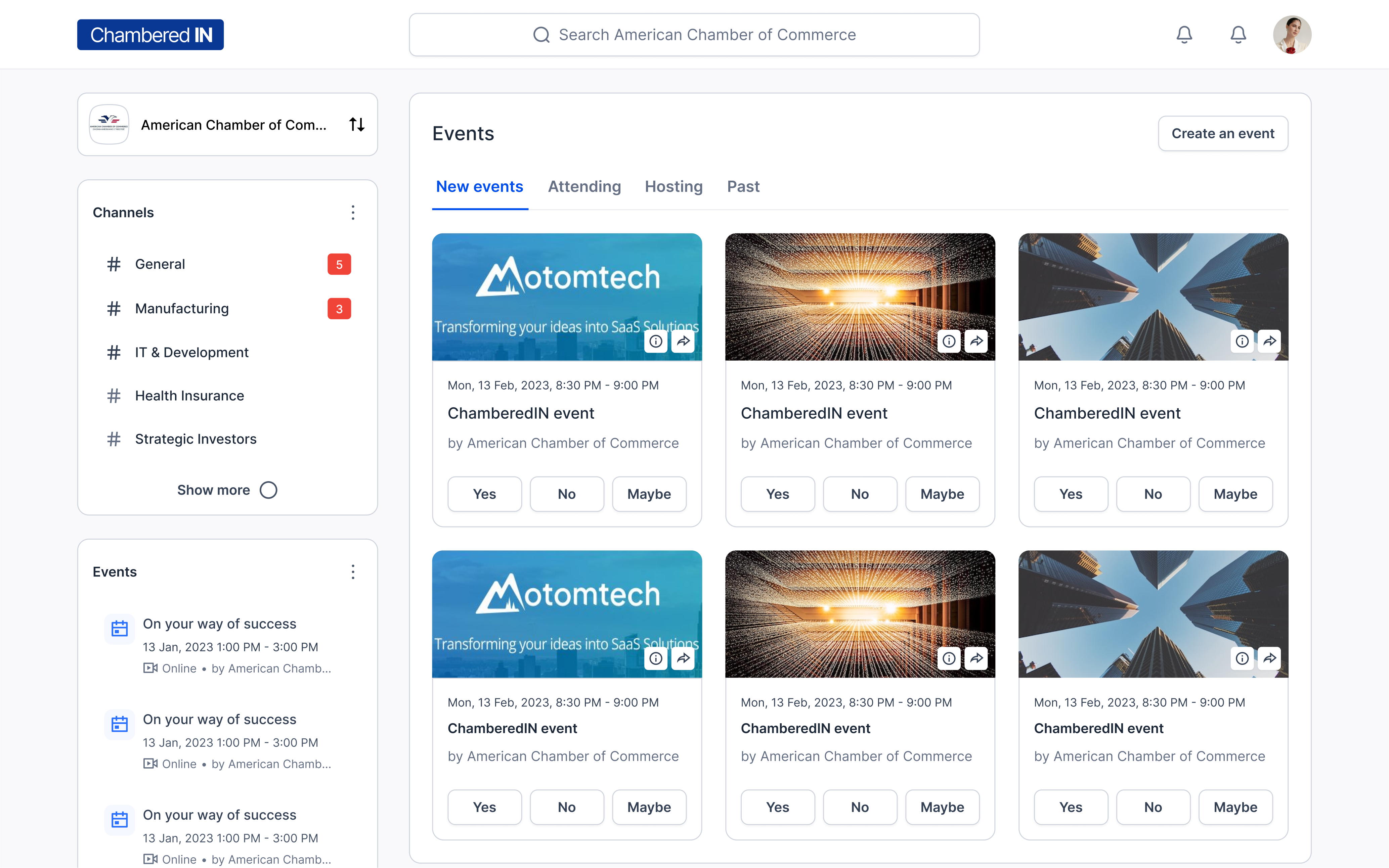RSVP Maybe on top-row tunnel lights event
The height and width of the screenshot is (868, 1389).
942,494
